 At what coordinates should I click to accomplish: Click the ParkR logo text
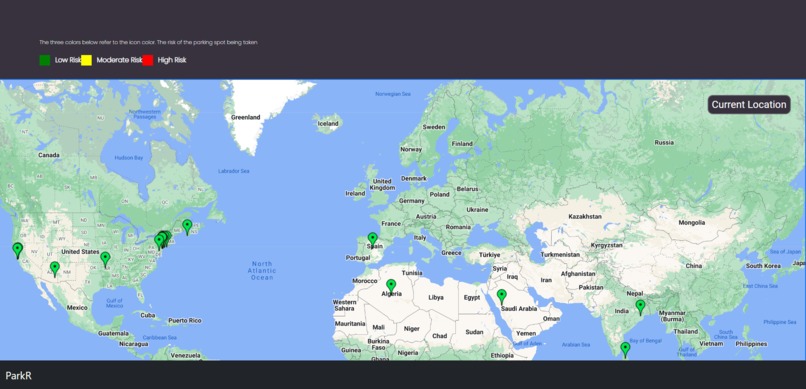pos(19,376)
